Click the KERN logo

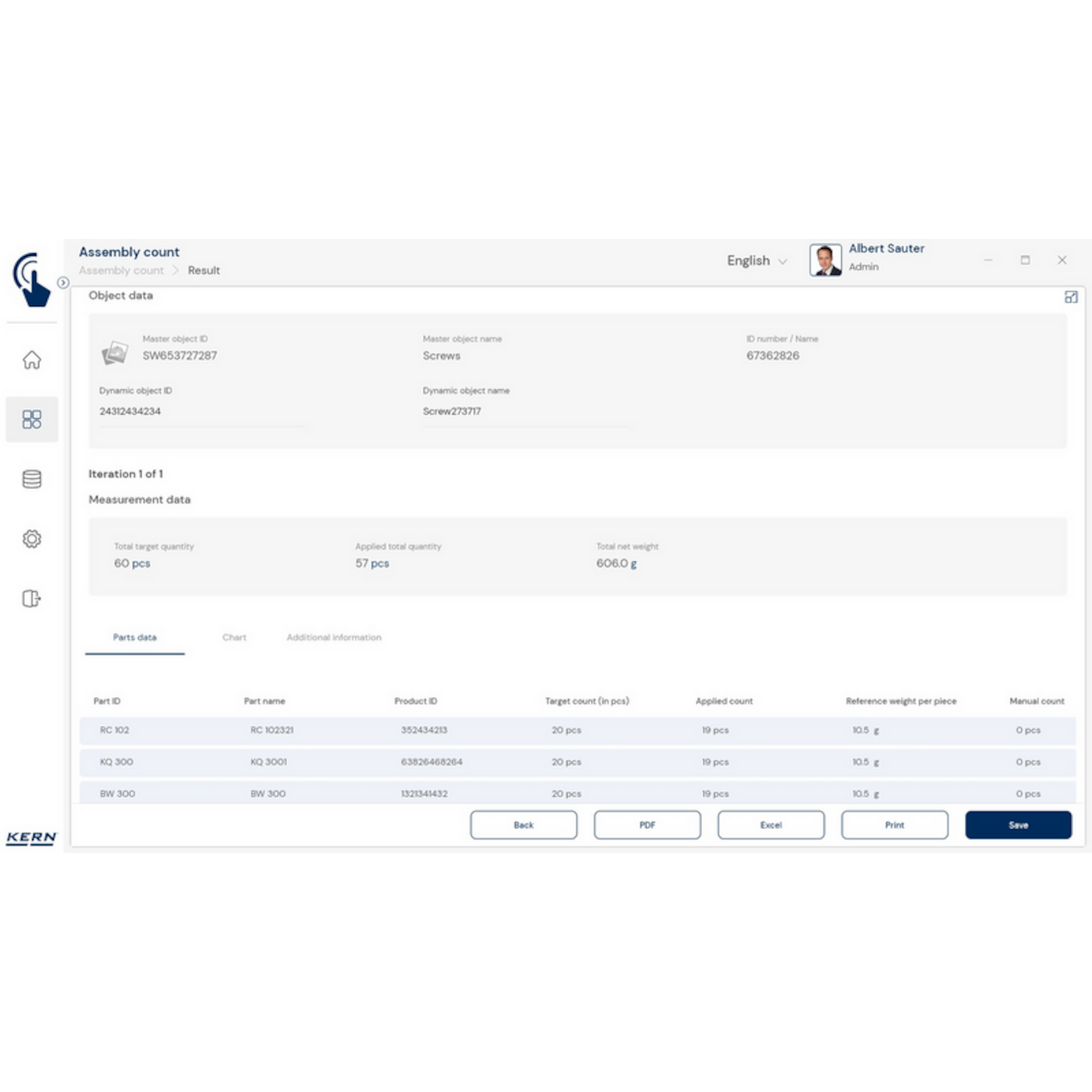[x=32, y=838]
